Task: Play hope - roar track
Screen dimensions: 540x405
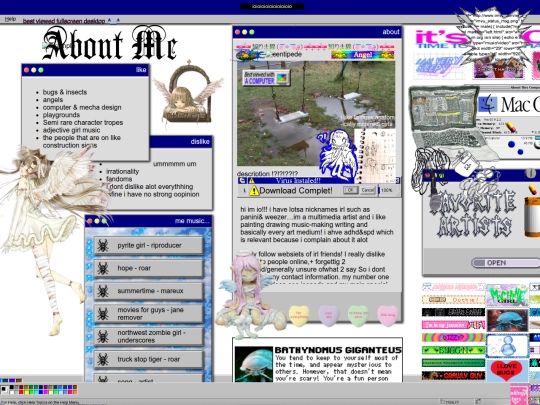Action: coord(149,268)
